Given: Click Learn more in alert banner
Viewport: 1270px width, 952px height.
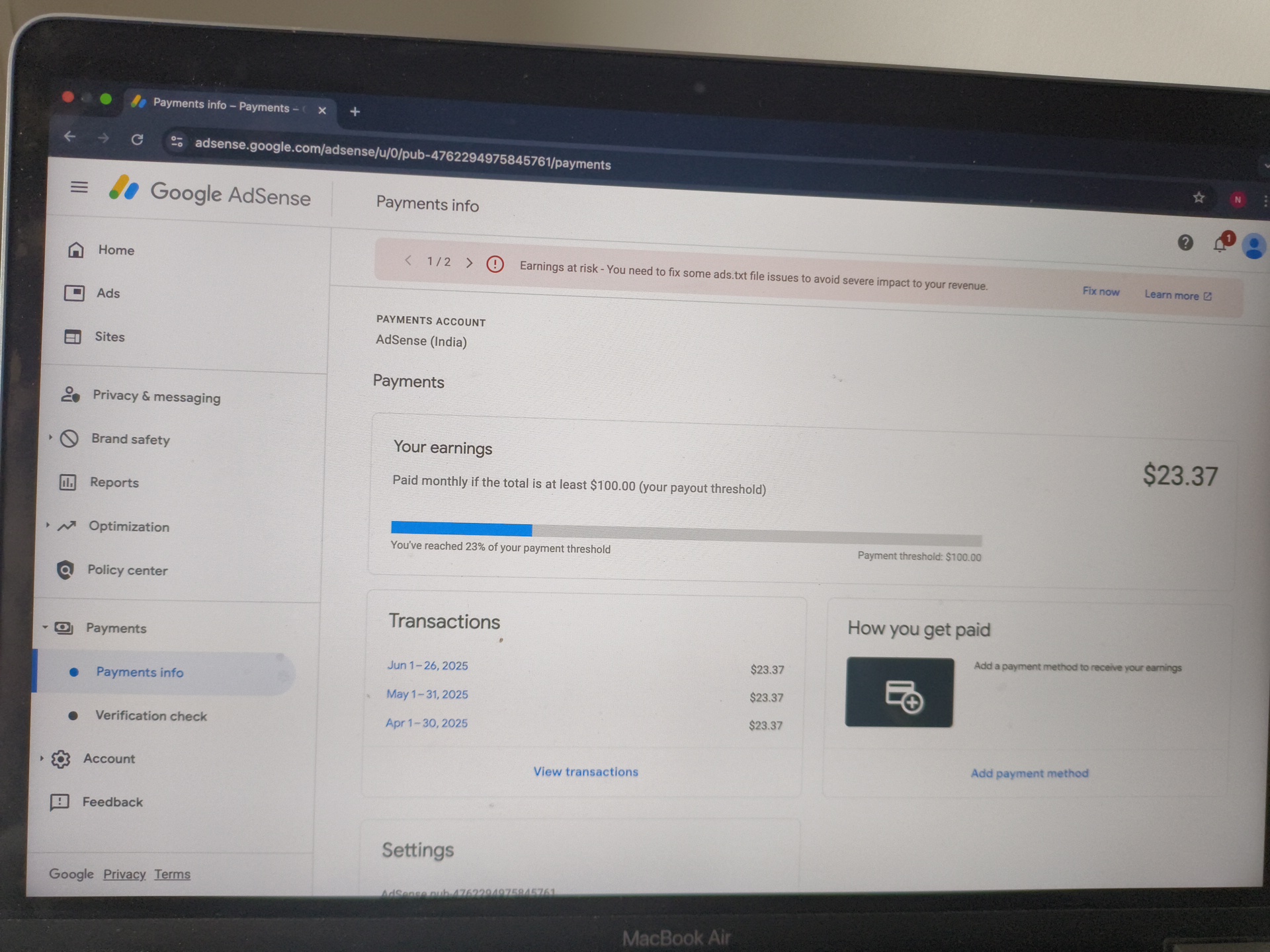Looking at the screenshot, I should (1177, 295).
